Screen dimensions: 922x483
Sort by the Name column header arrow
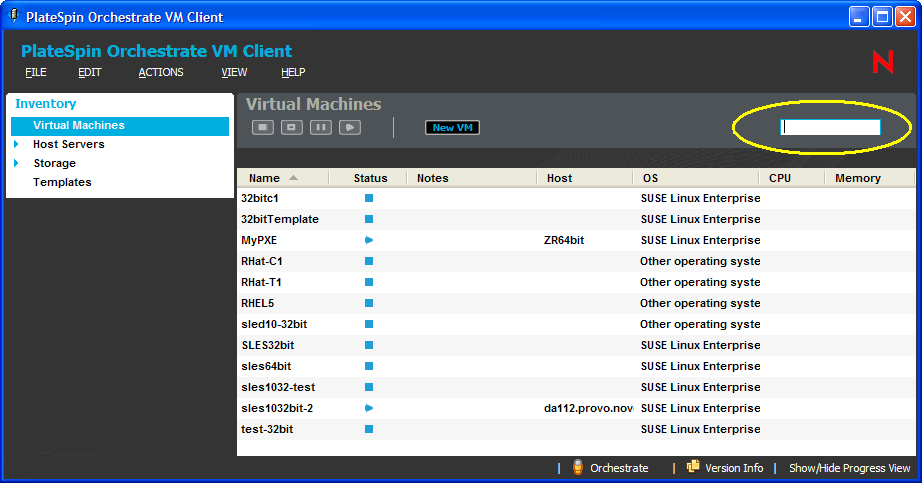coord(293,178)
